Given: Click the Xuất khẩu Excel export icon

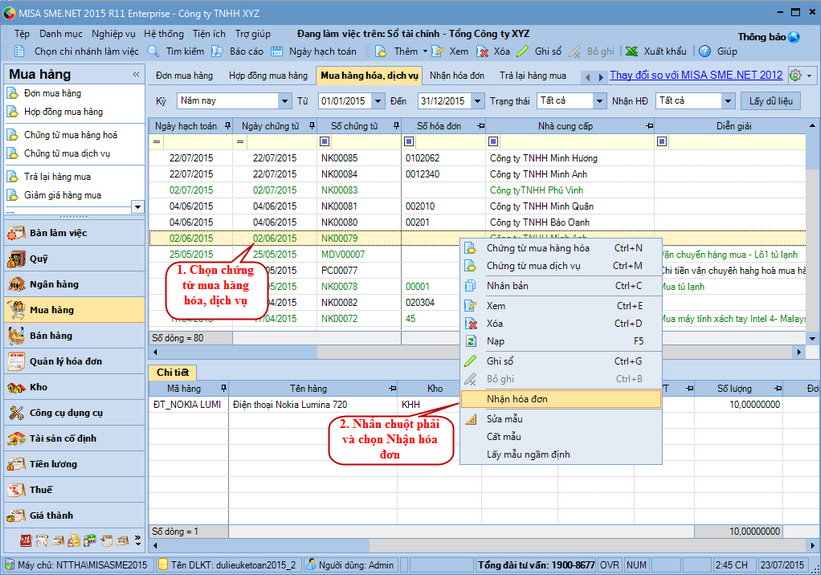Looking at the screenshot, I should coord(632,51).
